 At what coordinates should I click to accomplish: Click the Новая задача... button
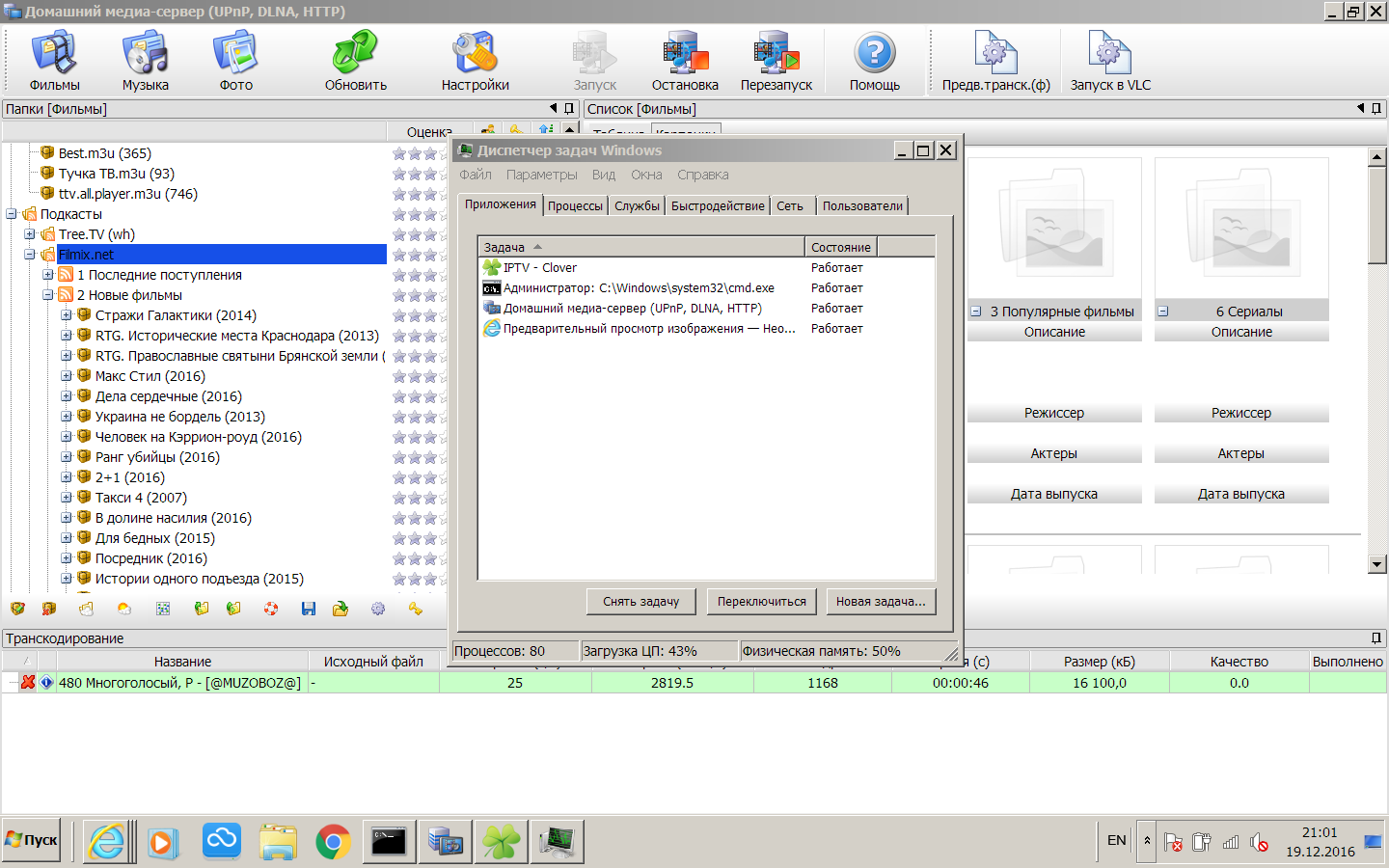[880, 601]
